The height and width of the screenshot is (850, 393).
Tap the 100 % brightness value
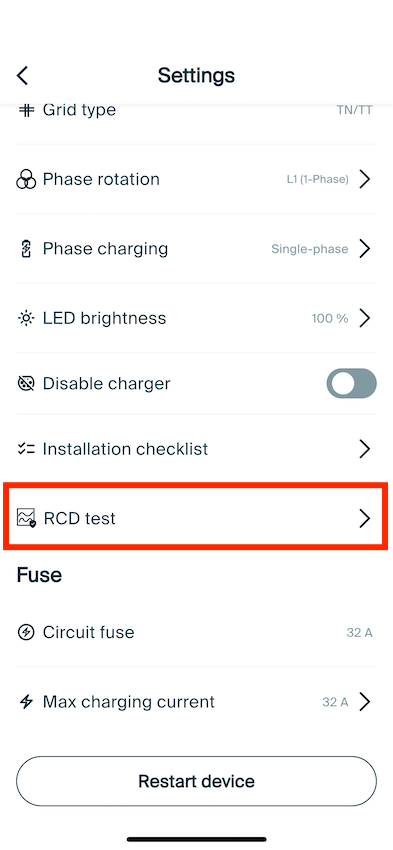pos(330,319)
